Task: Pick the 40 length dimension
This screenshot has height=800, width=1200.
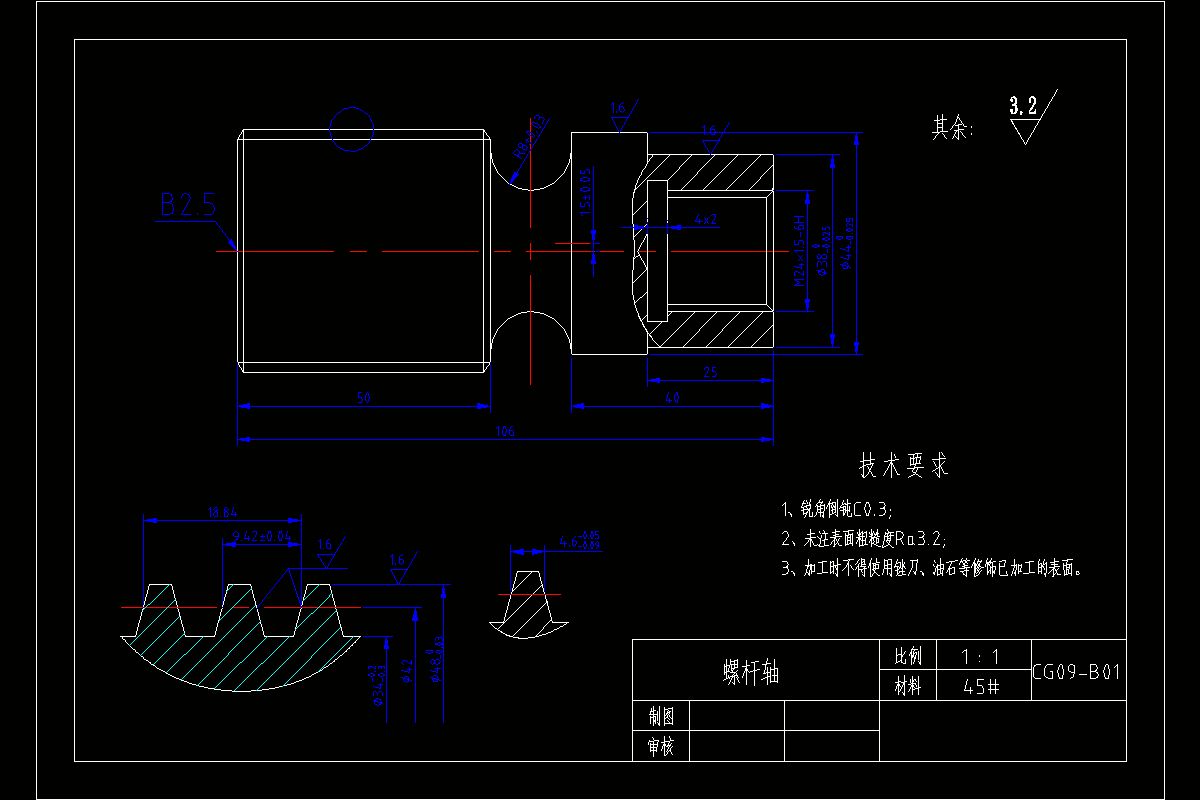Action: click(x=672, y=398)
